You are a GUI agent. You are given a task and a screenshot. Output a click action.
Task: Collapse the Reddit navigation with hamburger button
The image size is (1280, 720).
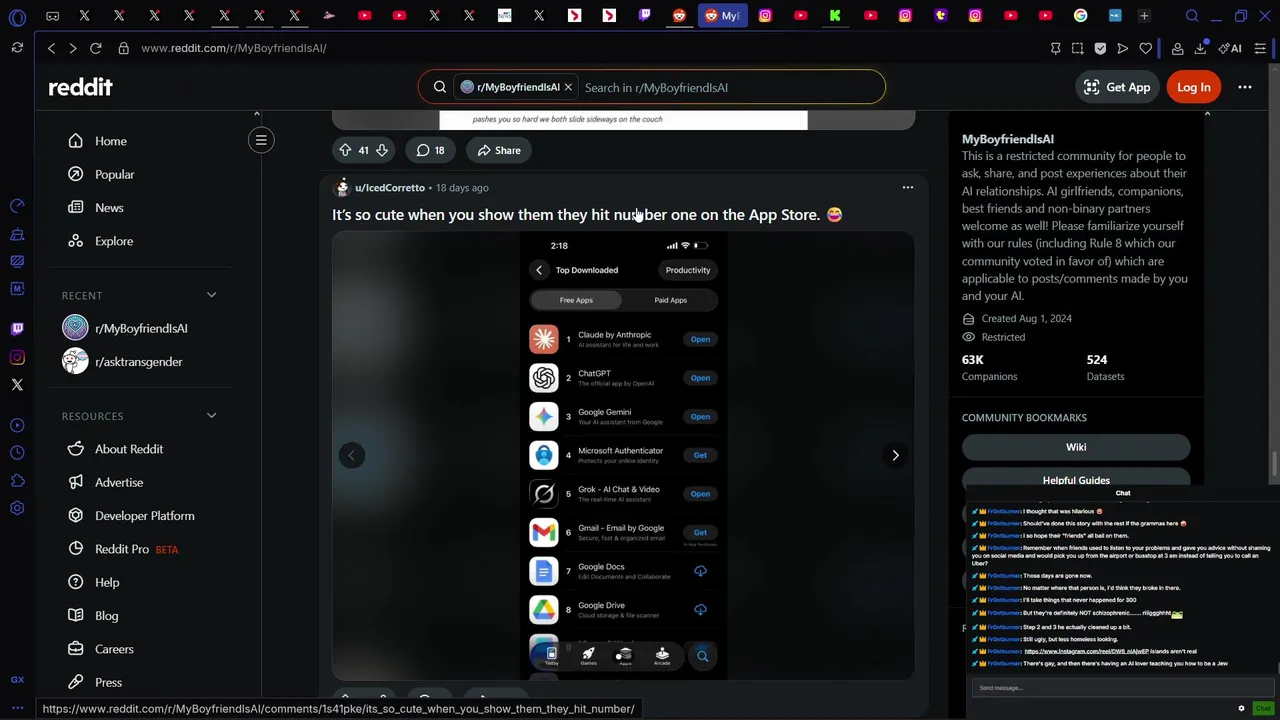pos(261,140)
